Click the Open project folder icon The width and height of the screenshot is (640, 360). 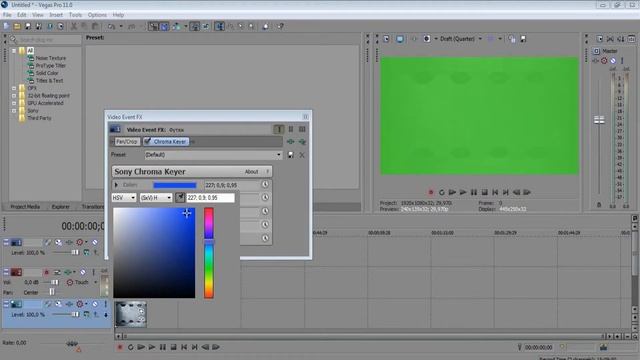tap(17, 26)
